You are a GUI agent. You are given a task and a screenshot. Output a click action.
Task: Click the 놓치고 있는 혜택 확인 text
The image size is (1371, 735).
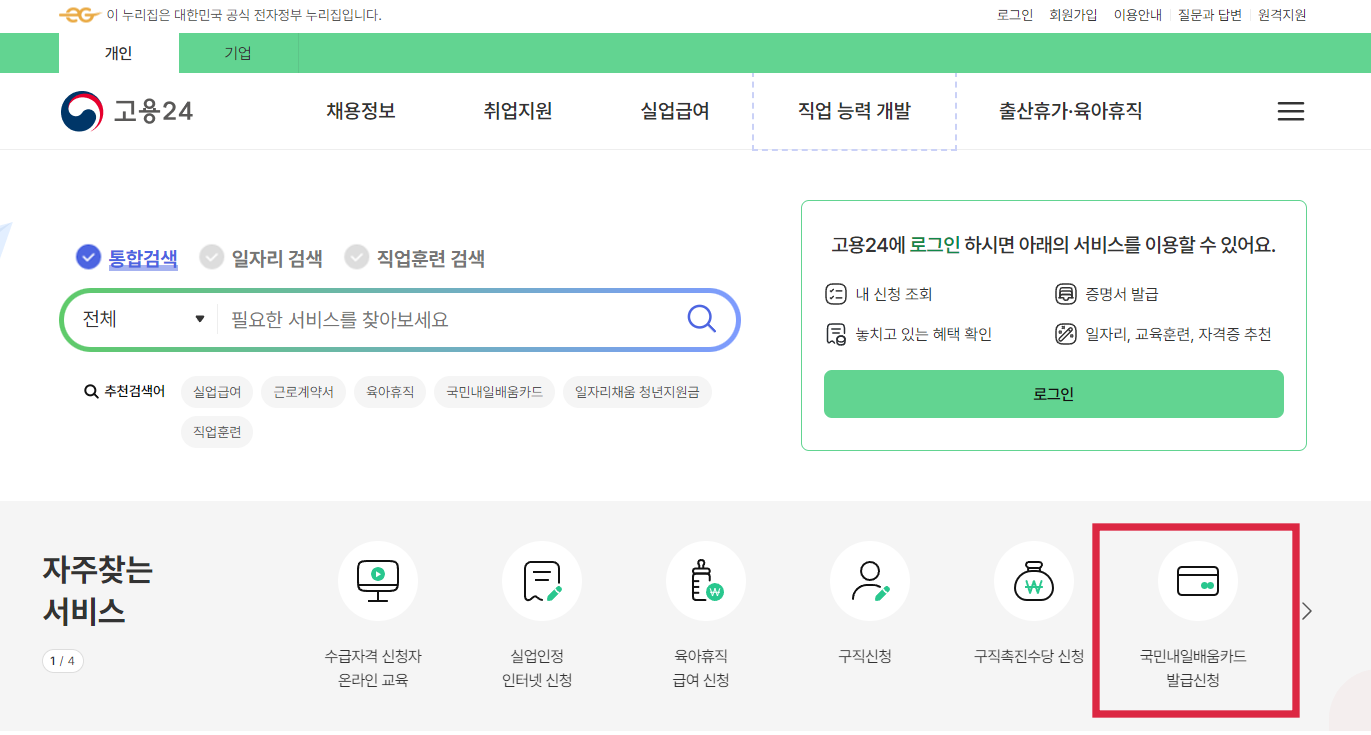924,334
